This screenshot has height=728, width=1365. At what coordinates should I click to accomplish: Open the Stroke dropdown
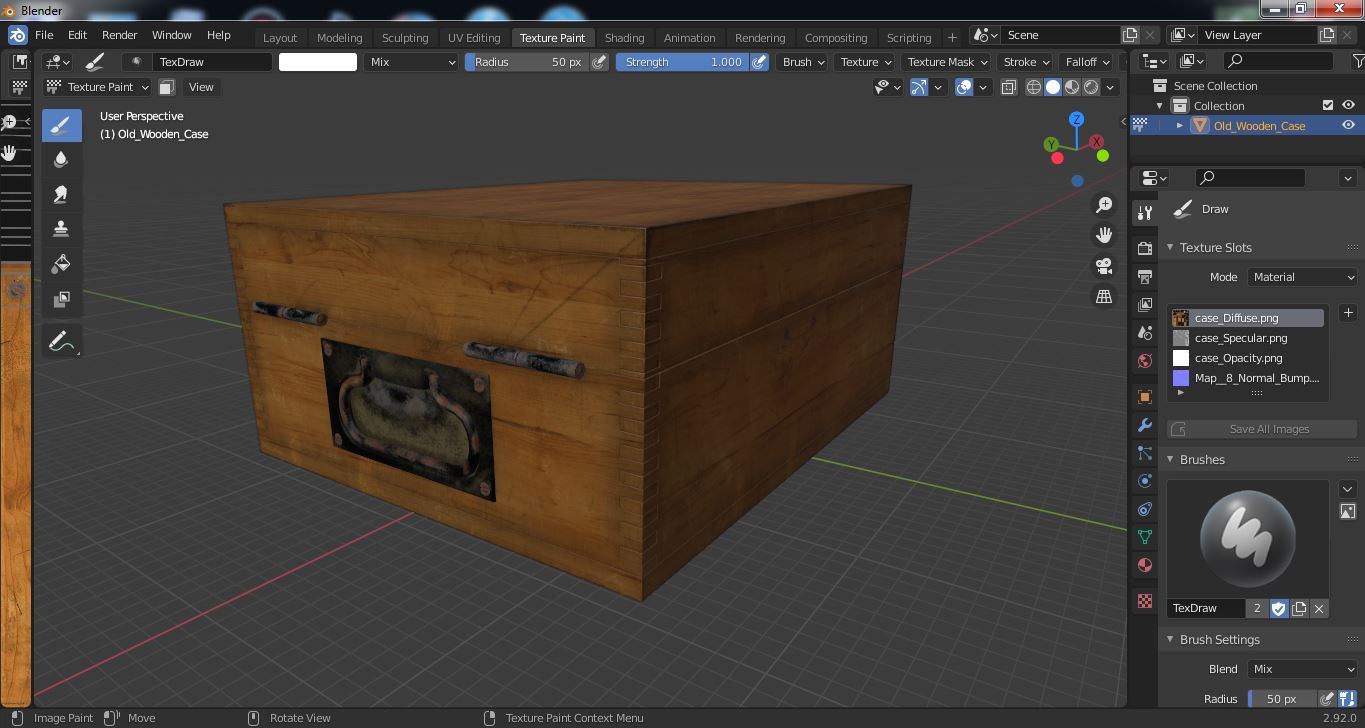click(1024, 62)
